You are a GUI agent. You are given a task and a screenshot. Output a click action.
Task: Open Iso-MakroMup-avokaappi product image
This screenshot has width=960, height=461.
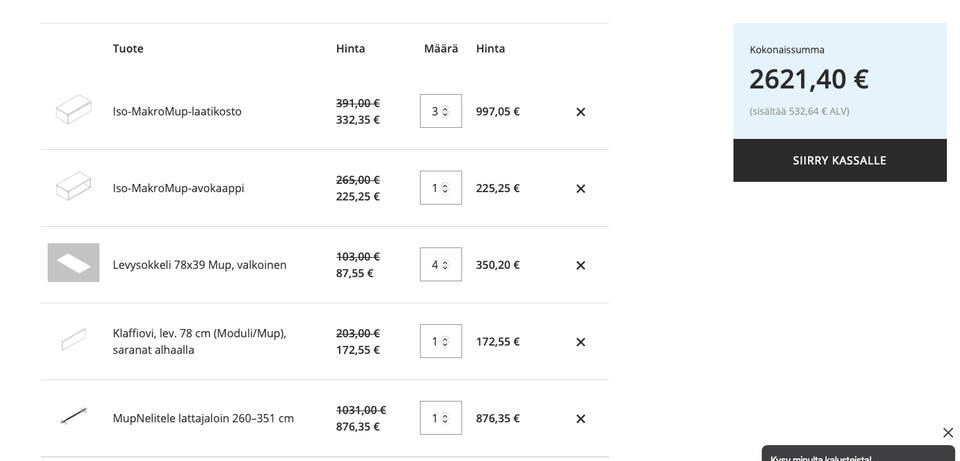73,187
